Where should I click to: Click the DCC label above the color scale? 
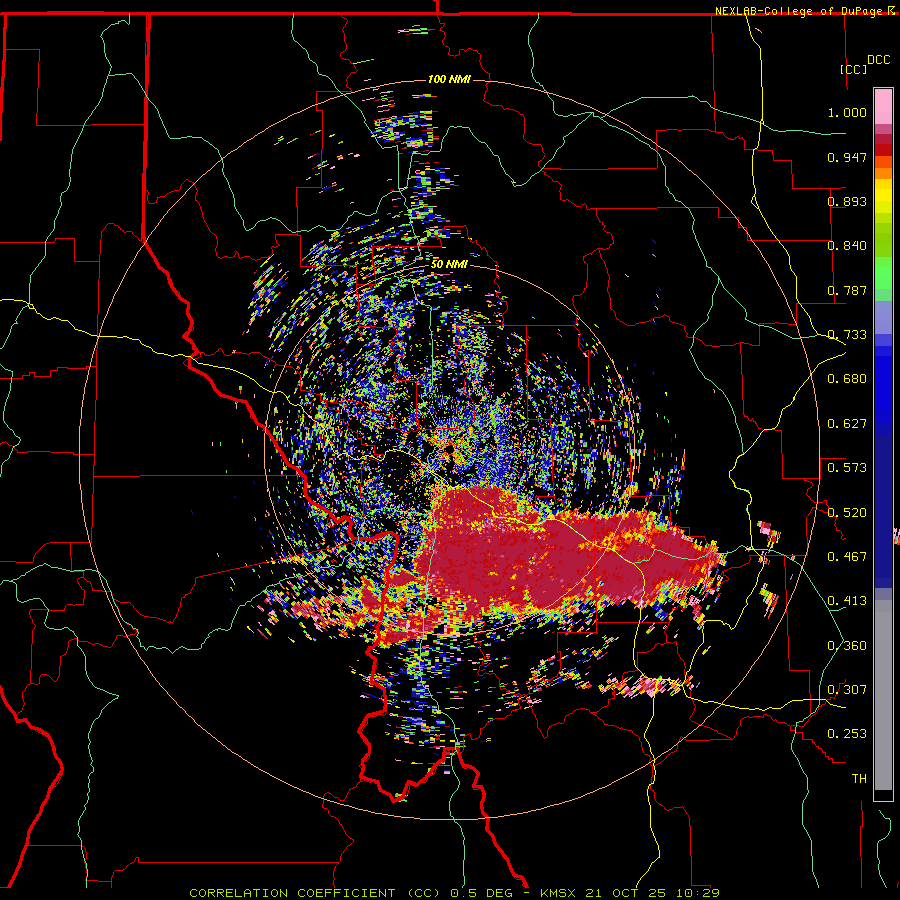879,60
